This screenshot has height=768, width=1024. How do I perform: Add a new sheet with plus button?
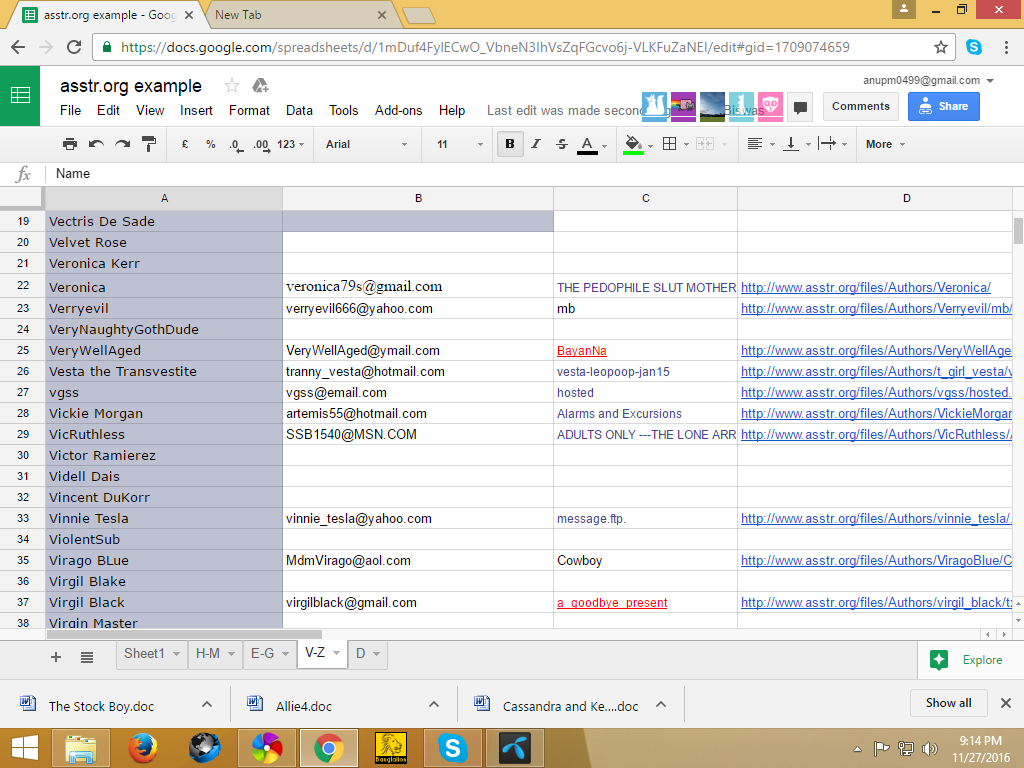56,657
